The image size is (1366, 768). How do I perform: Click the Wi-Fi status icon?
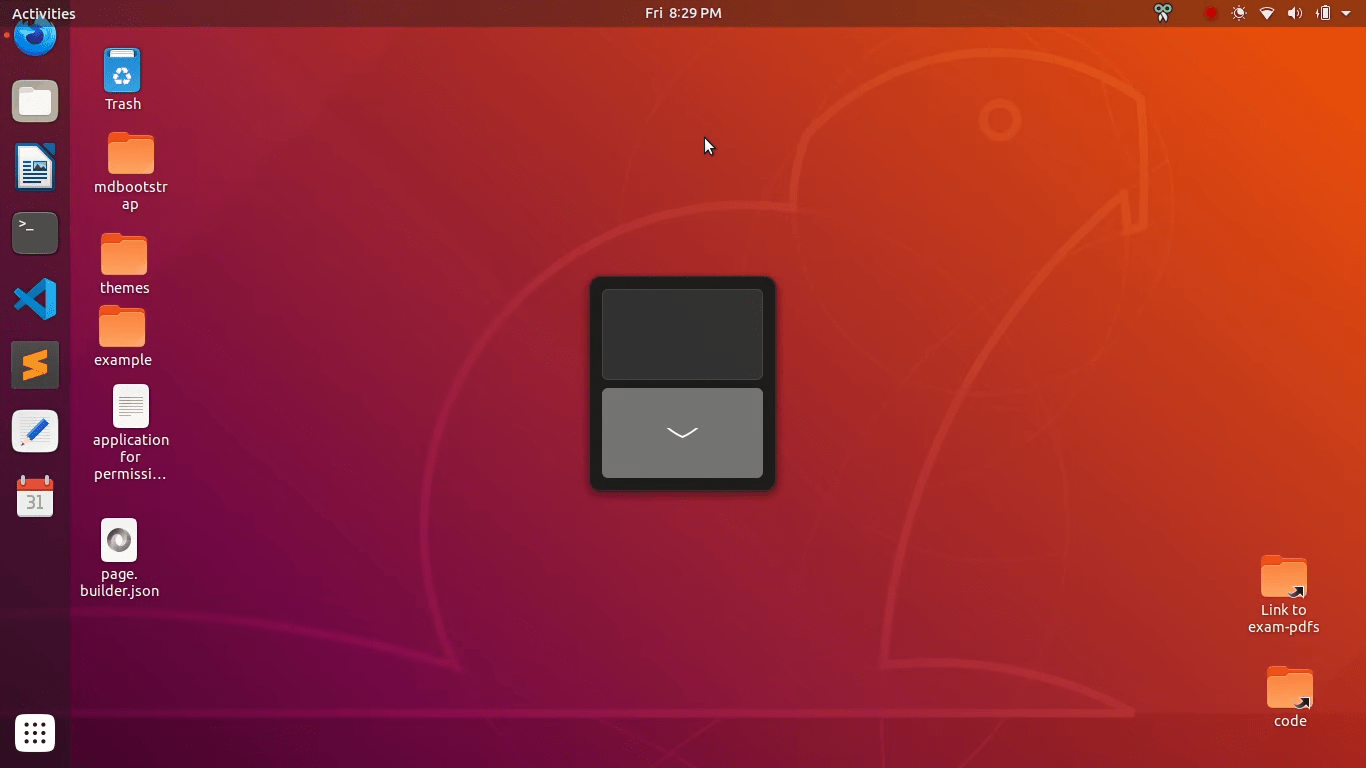tap(1267, 13)
